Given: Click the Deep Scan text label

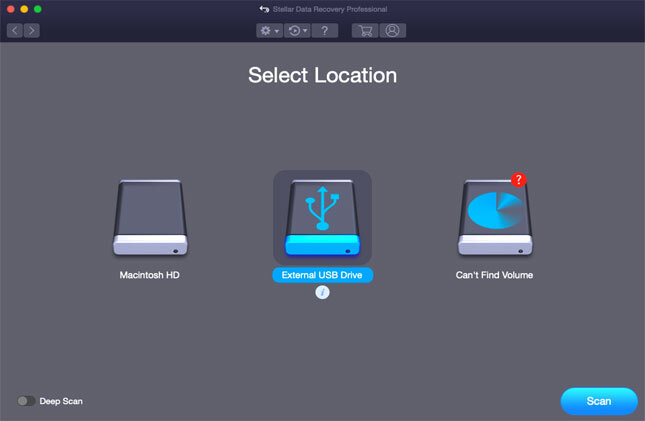Looking at the screenshot, I should (x=61, y=401).
